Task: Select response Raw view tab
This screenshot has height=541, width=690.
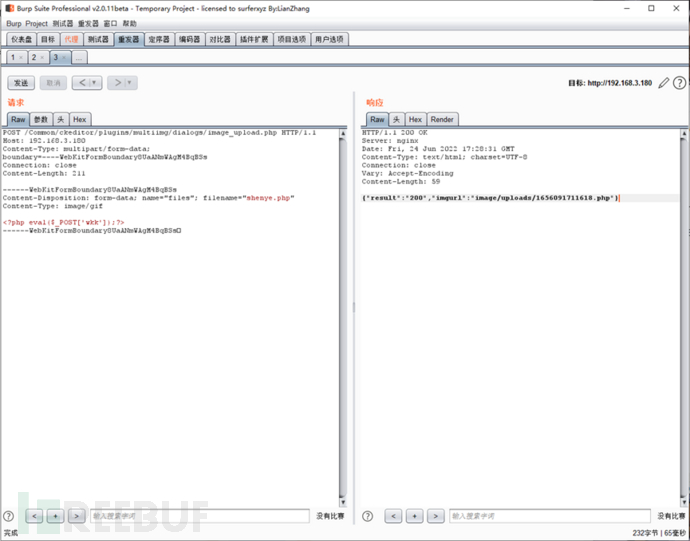Action: point(377,119)
